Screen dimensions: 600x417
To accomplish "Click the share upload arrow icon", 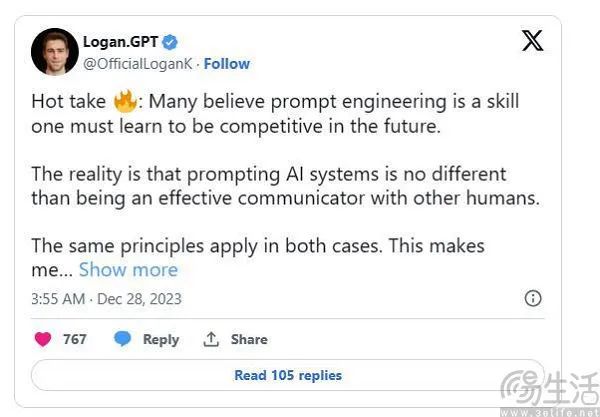I will pyautogui.click(x=211, y=339).
